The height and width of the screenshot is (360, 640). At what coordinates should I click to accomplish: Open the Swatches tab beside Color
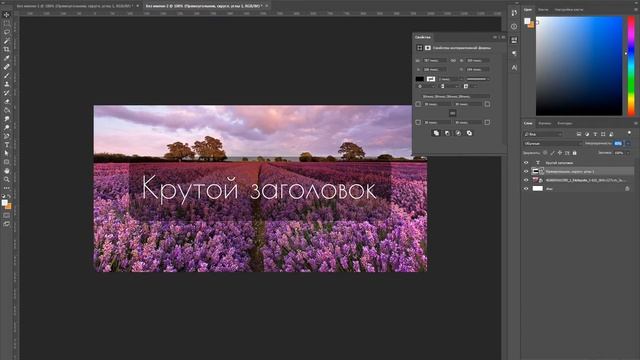click(x=543, y=9)
